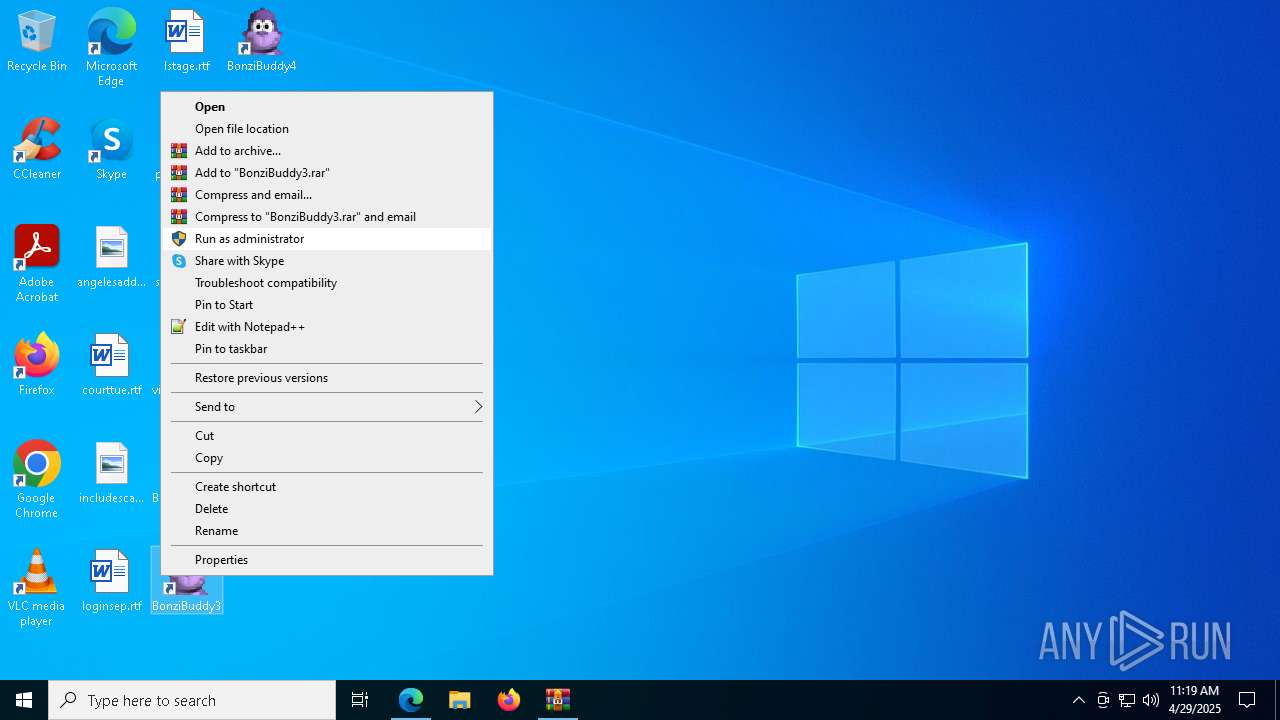1280x720 pixels.
Task: Choose Pin to taskbar
Action: coord(327,349)
